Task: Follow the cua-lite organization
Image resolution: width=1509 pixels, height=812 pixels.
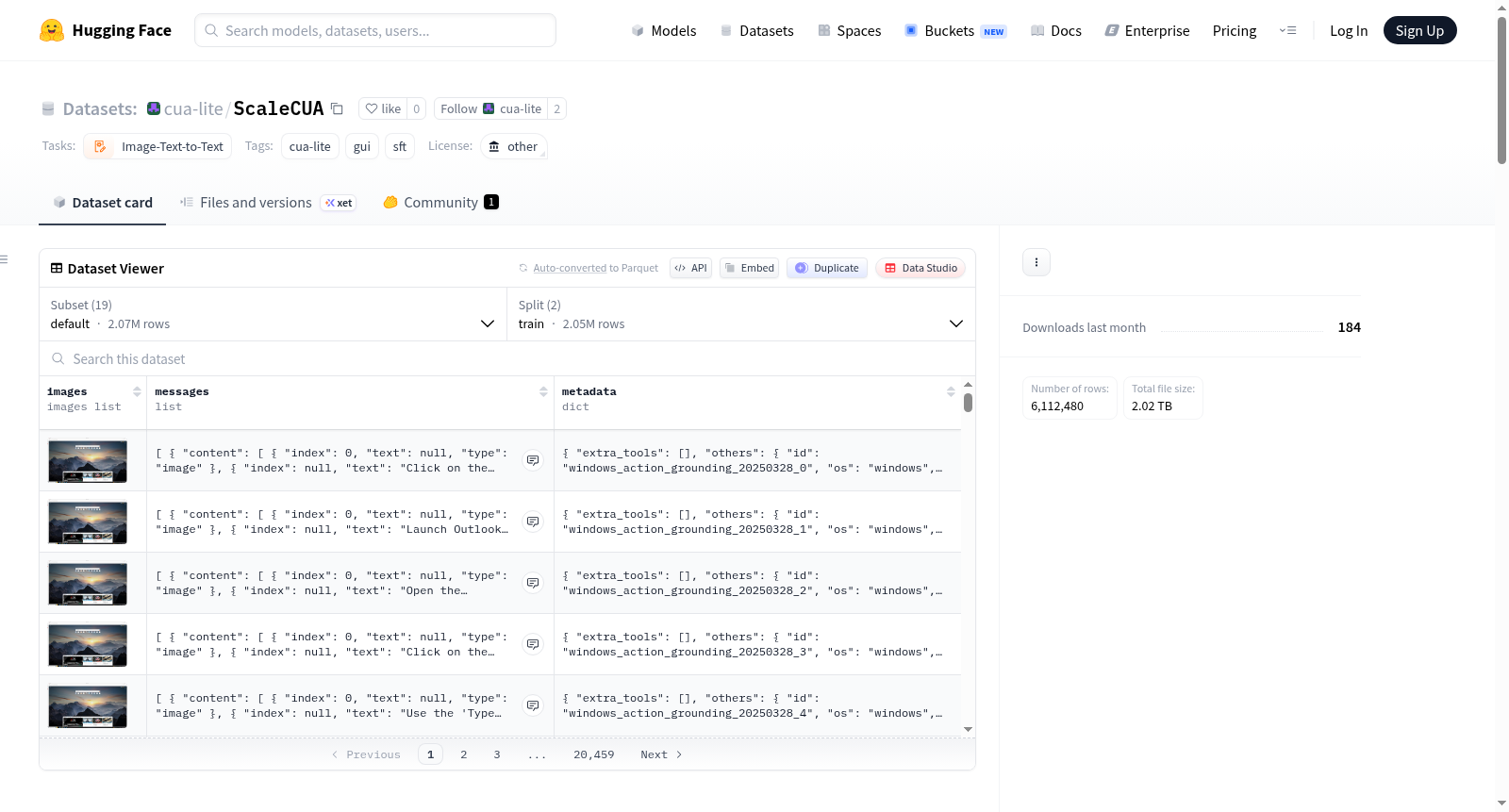Action: click(x=490, y=108)
